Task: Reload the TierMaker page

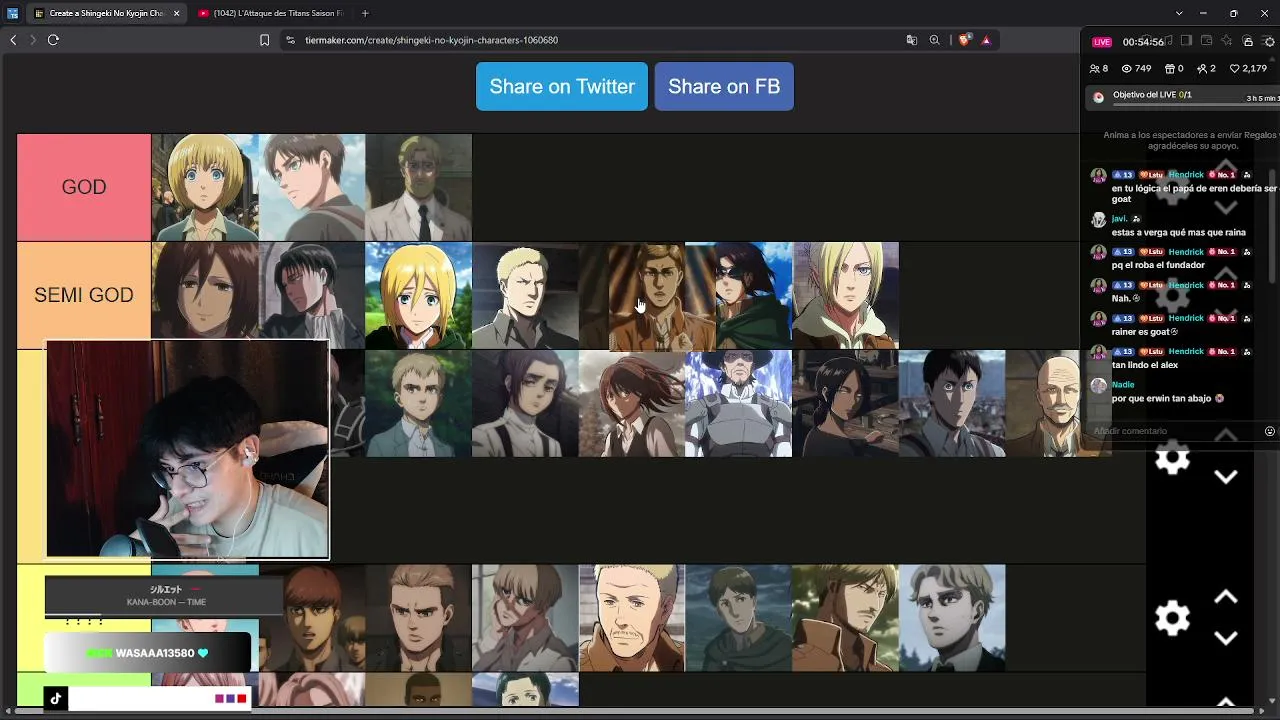Action: (53, 40)
